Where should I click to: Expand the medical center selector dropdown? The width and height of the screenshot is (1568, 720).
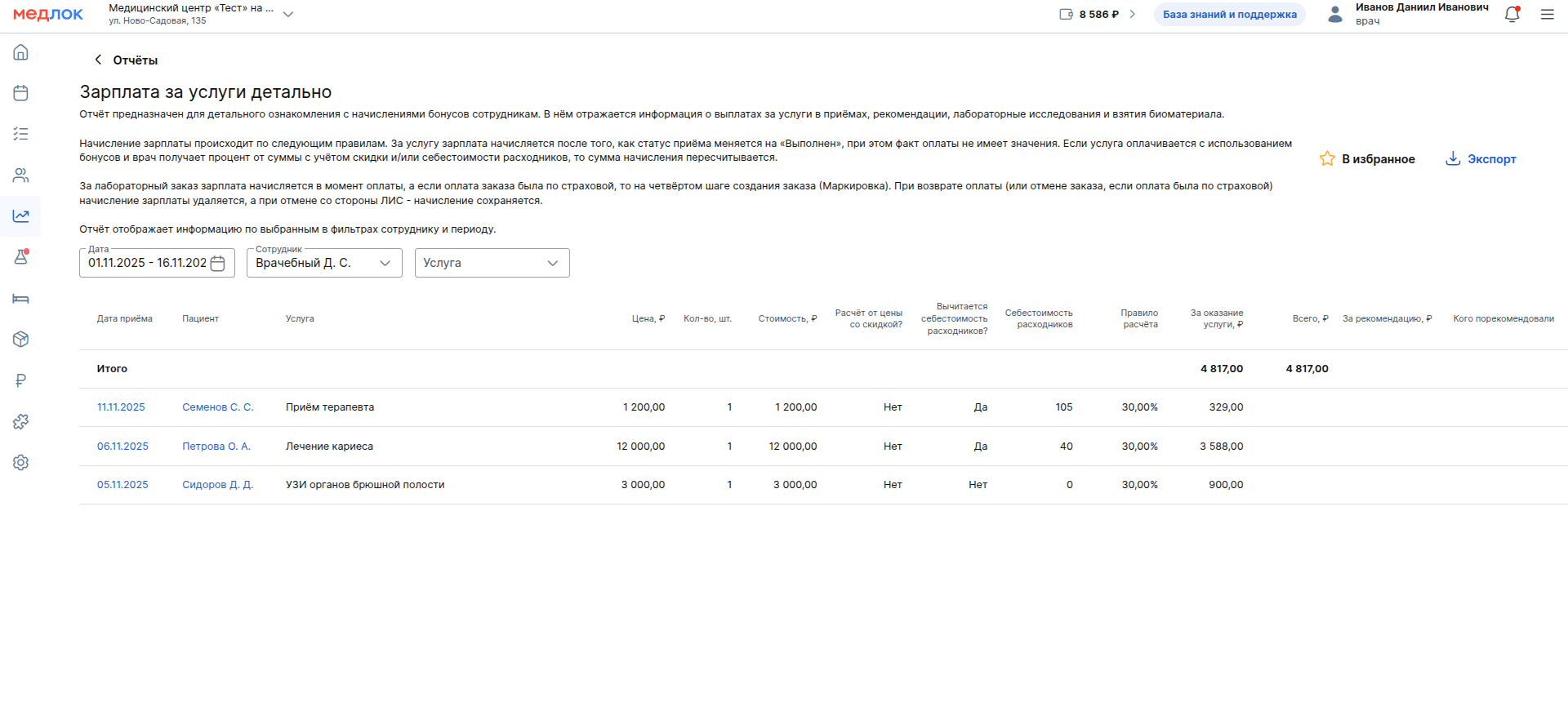(287, 15)
